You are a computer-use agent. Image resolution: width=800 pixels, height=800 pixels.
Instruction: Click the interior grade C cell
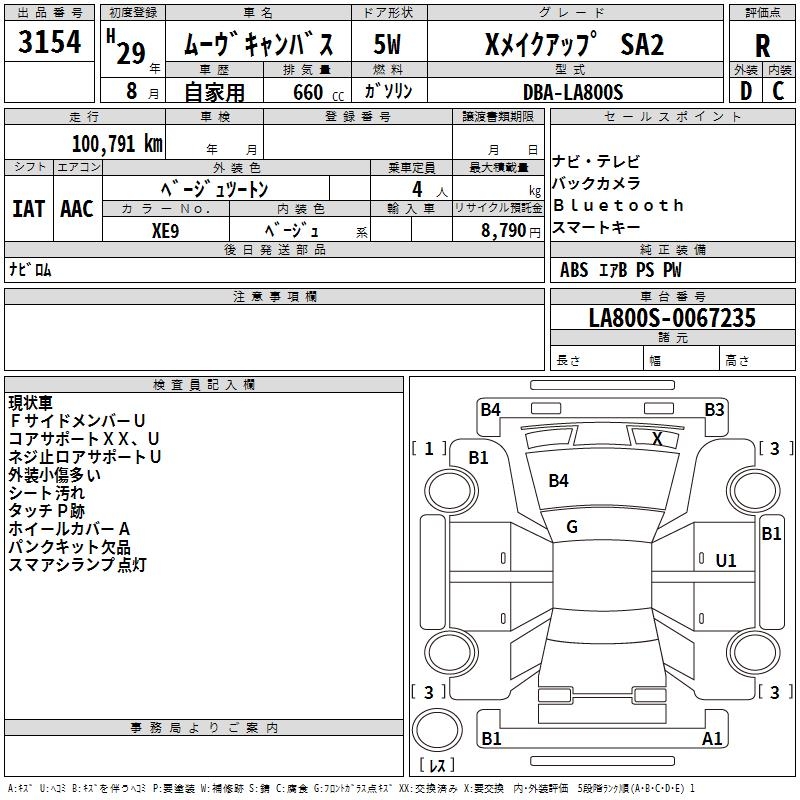click(779, 91)
